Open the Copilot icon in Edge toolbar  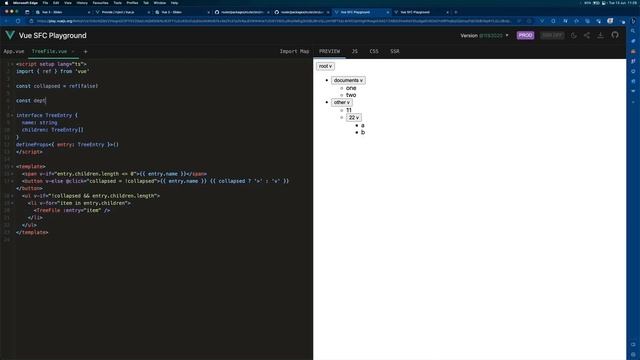(633, 21)
